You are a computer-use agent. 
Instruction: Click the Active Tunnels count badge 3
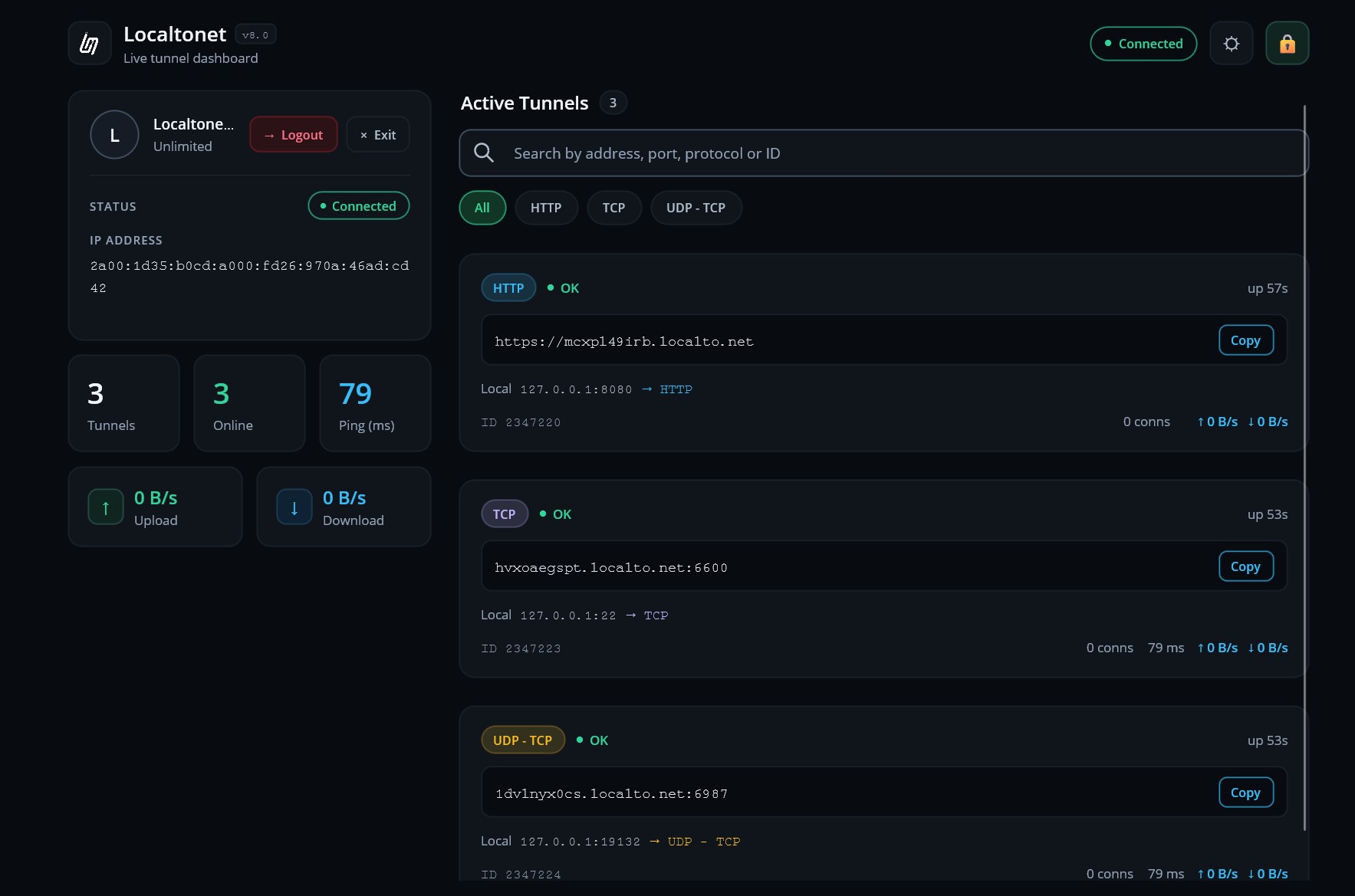click(x=613, y=103)
